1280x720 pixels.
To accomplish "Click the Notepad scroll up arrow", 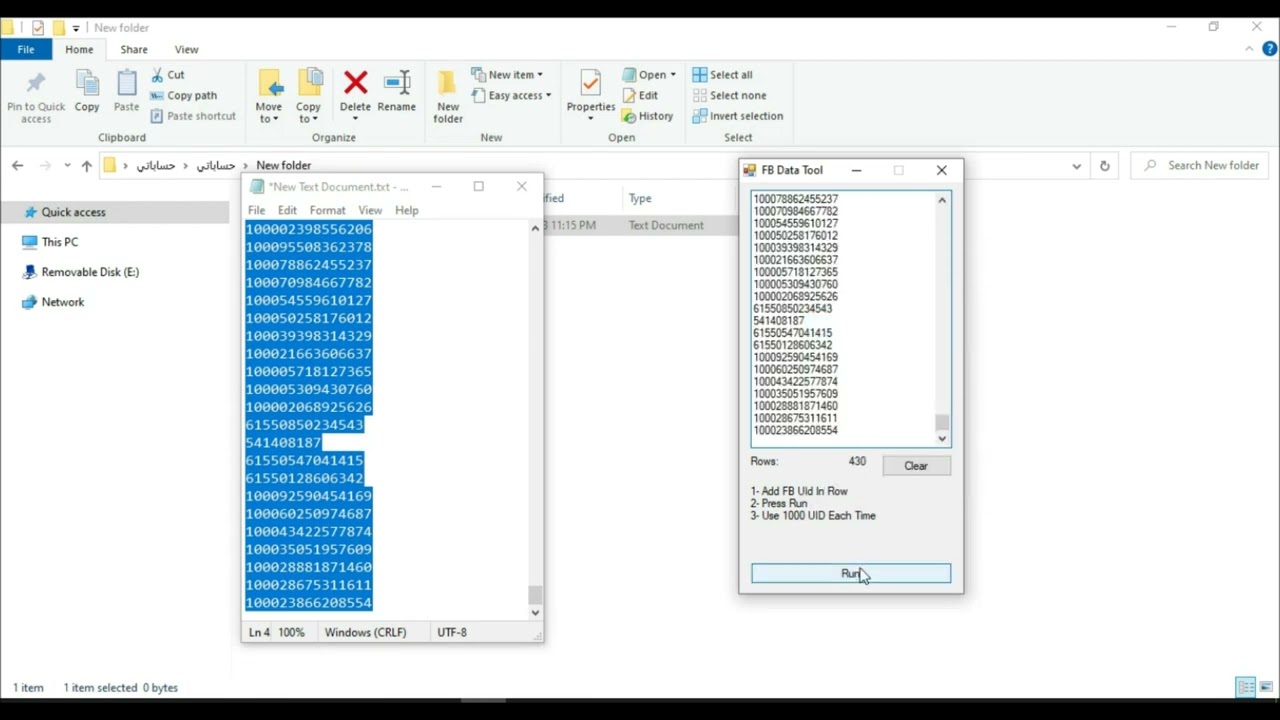I will (535, 229).
